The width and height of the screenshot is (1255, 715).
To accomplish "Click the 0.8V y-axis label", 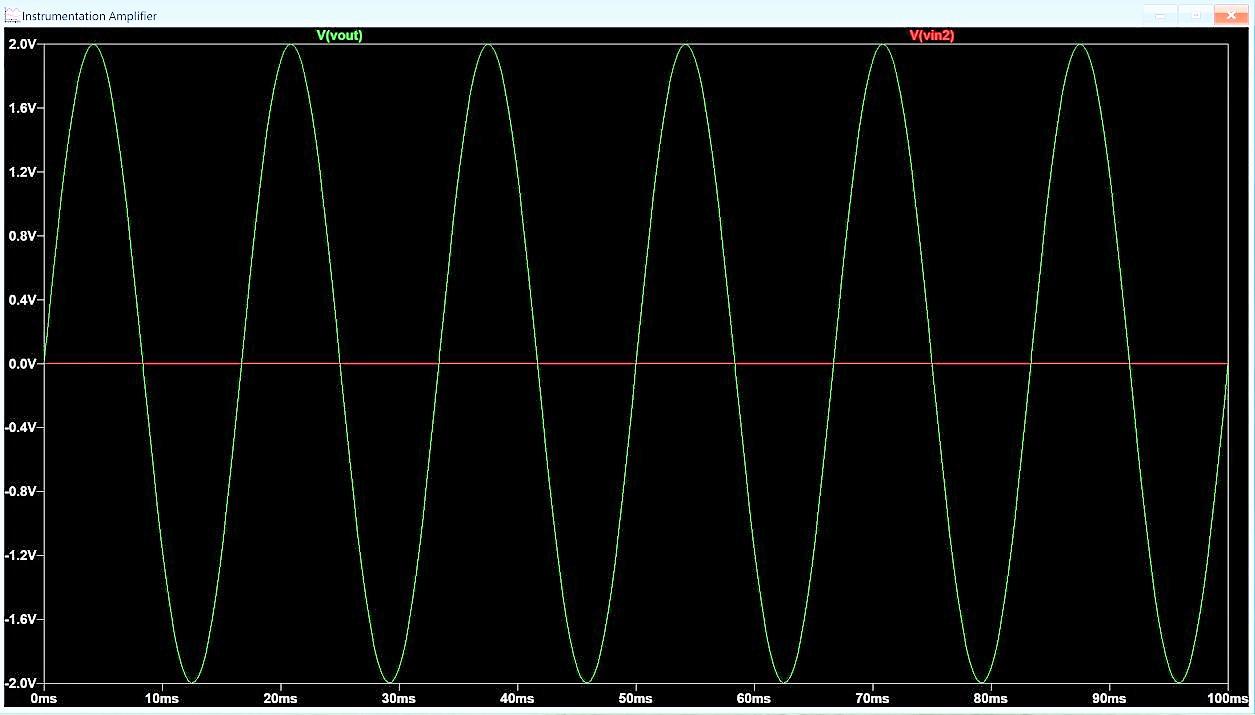I will 22,236.
